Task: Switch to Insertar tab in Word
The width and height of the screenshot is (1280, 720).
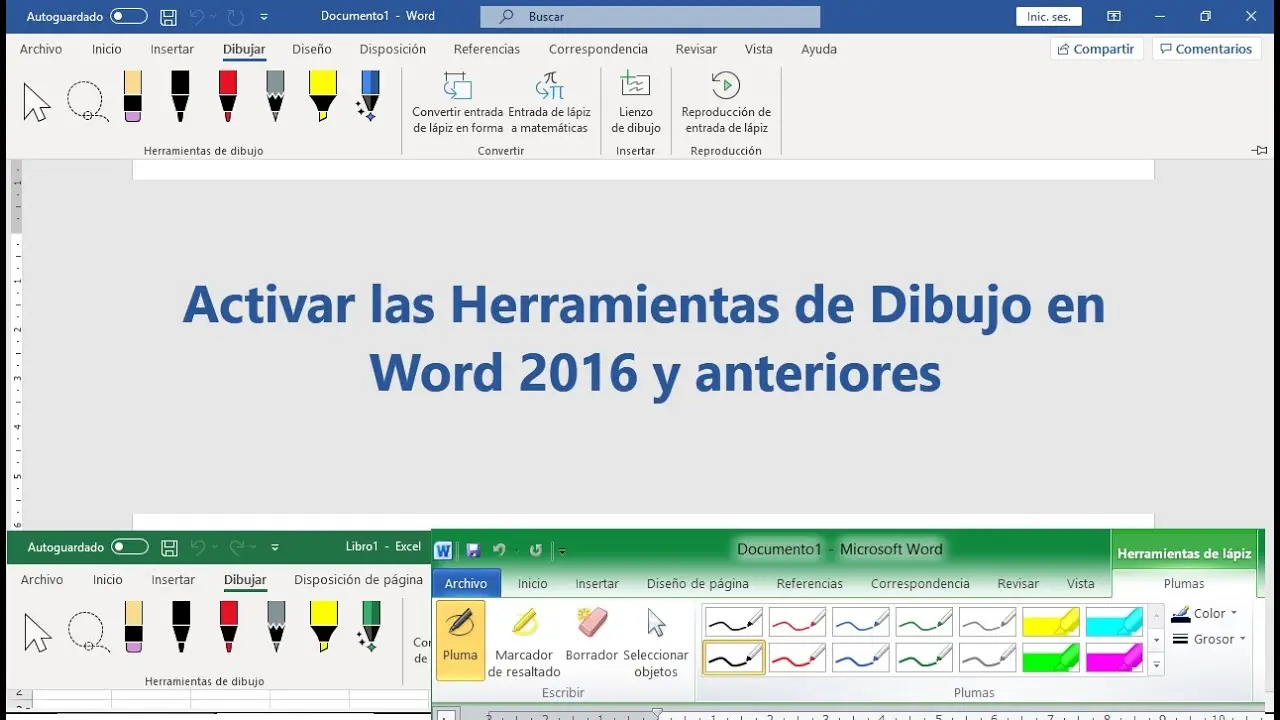Action: point(172,49)
